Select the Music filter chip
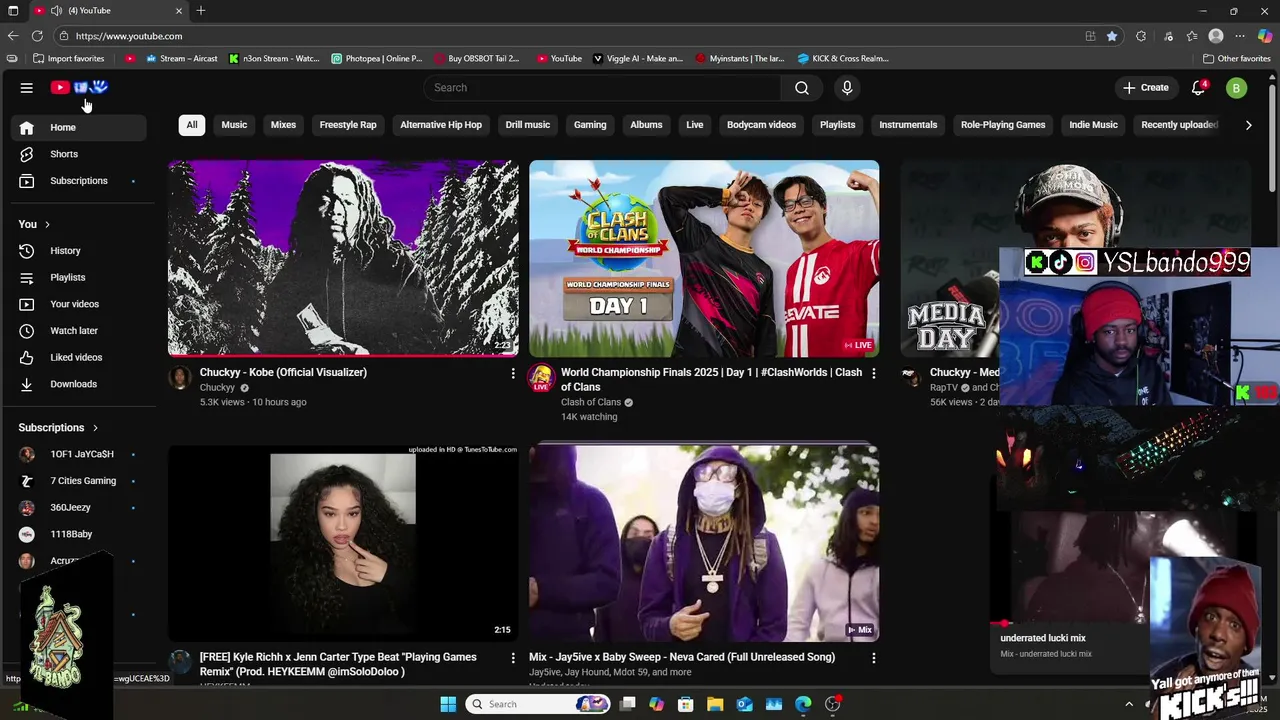1280x720 pixels. point(234,125)
